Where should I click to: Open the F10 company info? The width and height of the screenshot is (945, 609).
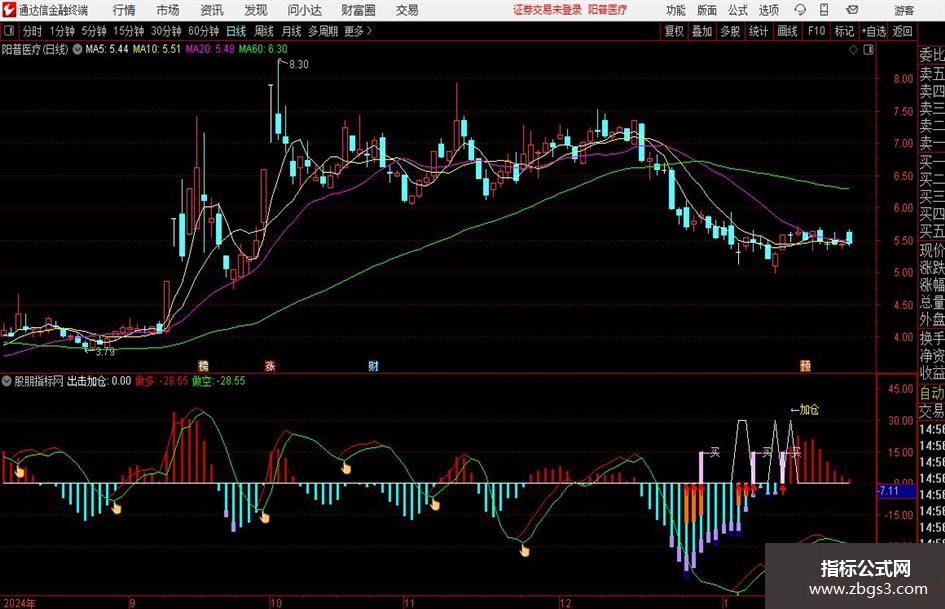tap(816, 31)
